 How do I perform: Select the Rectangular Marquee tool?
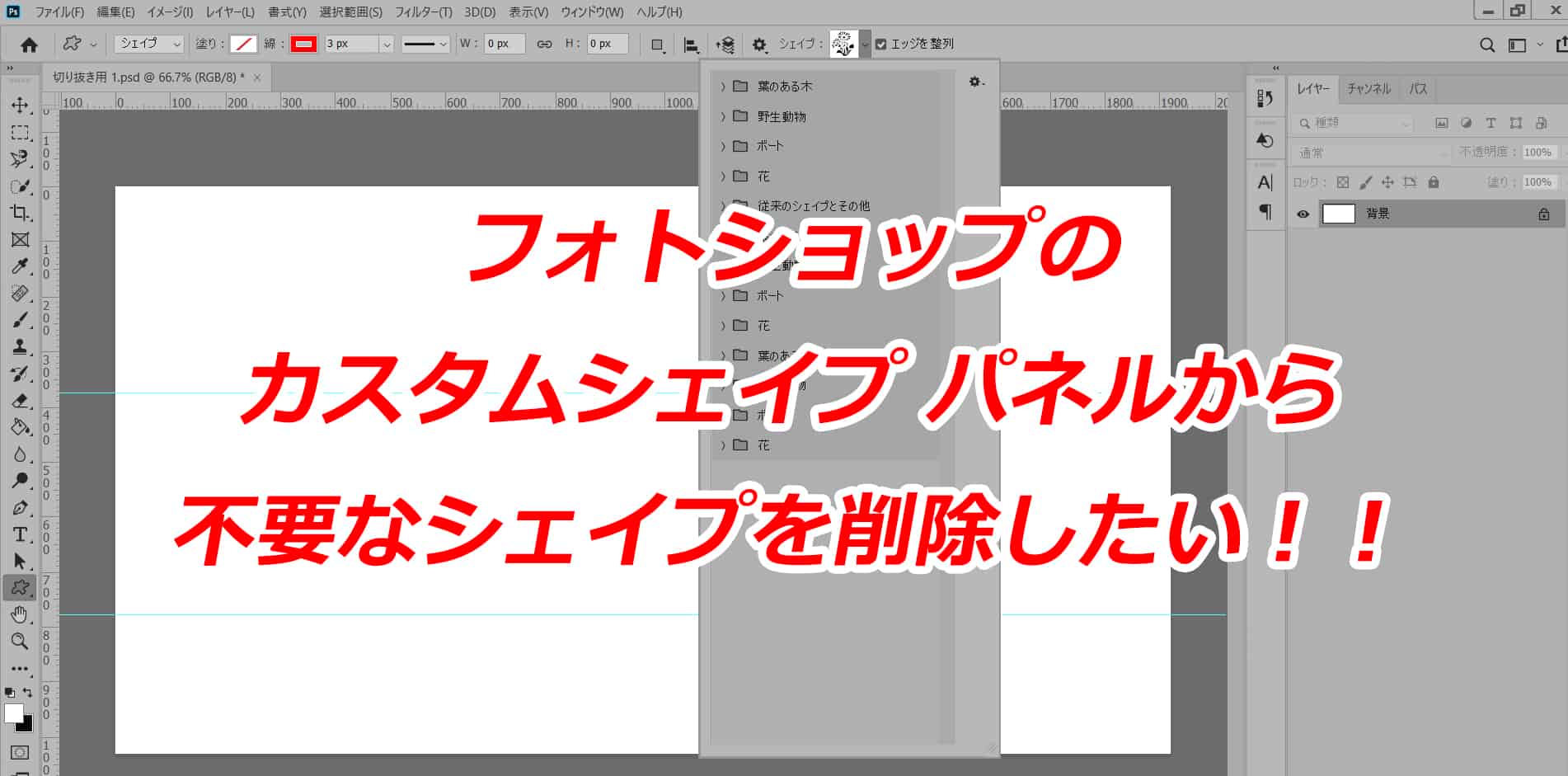[x=20, y=133]
